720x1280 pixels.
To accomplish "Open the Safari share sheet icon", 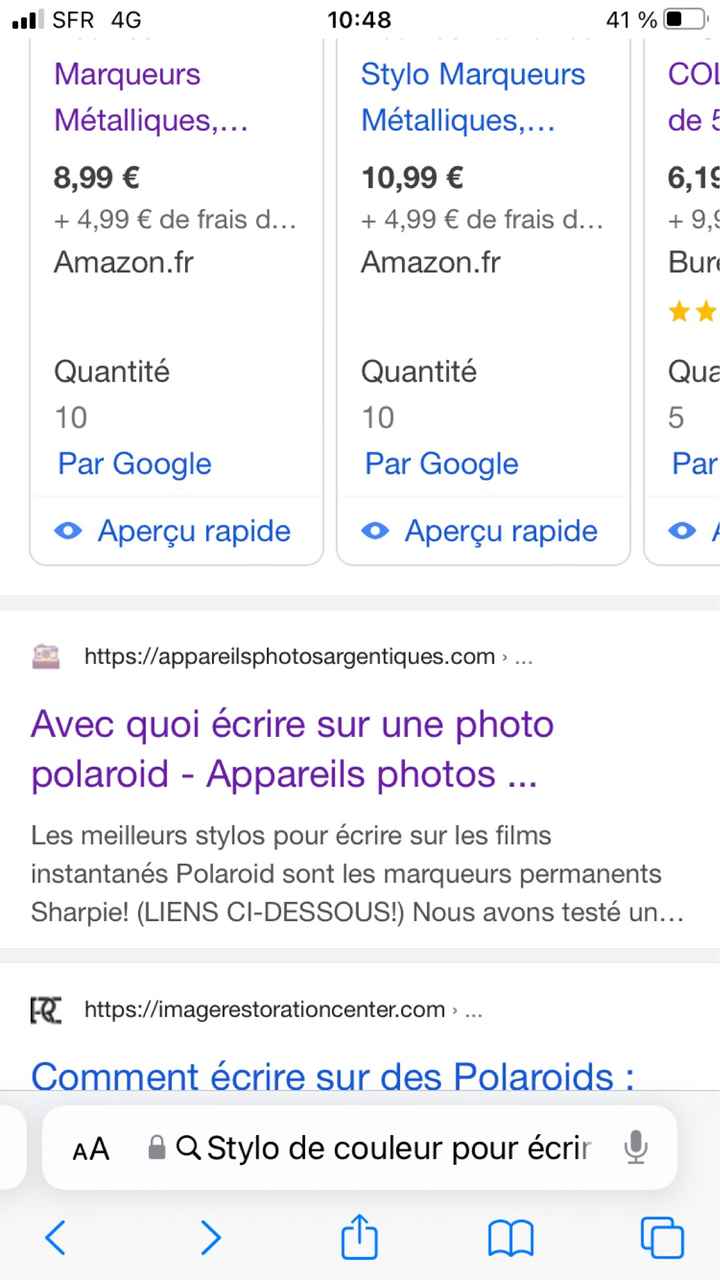I will [x=360, y=1238].
